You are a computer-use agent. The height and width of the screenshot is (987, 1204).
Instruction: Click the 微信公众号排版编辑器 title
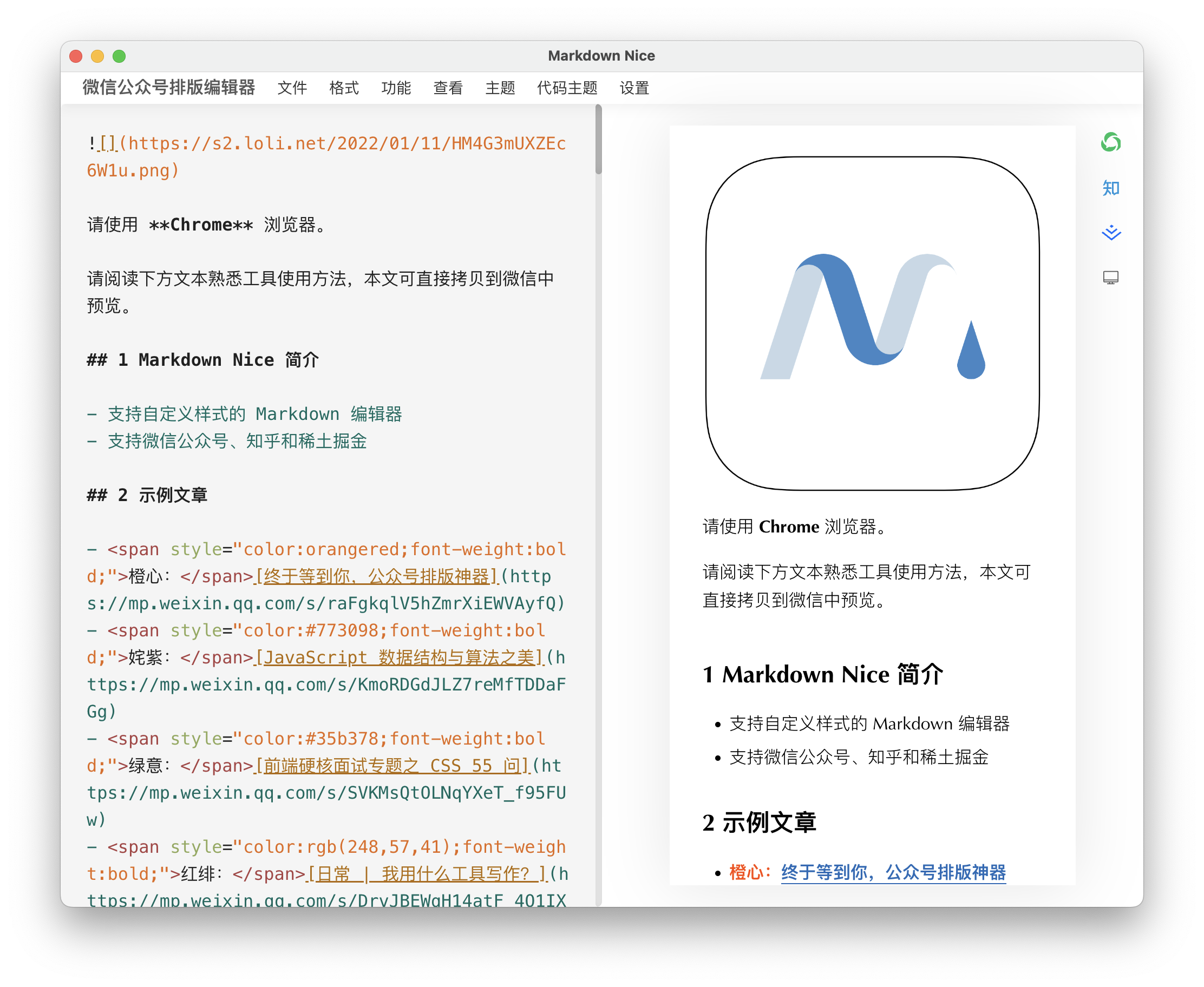pos(169,87)
